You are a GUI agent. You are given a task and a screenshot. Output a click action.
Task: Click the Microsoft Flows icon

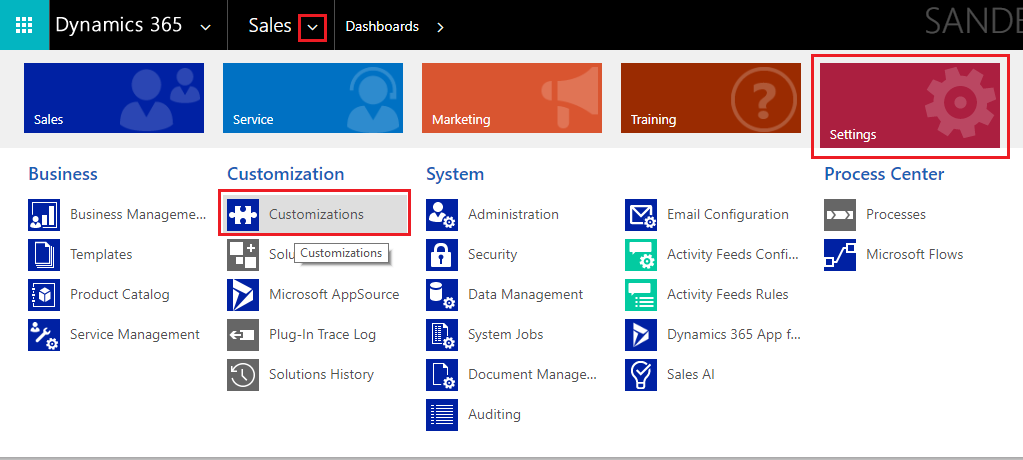click(840, 254)
